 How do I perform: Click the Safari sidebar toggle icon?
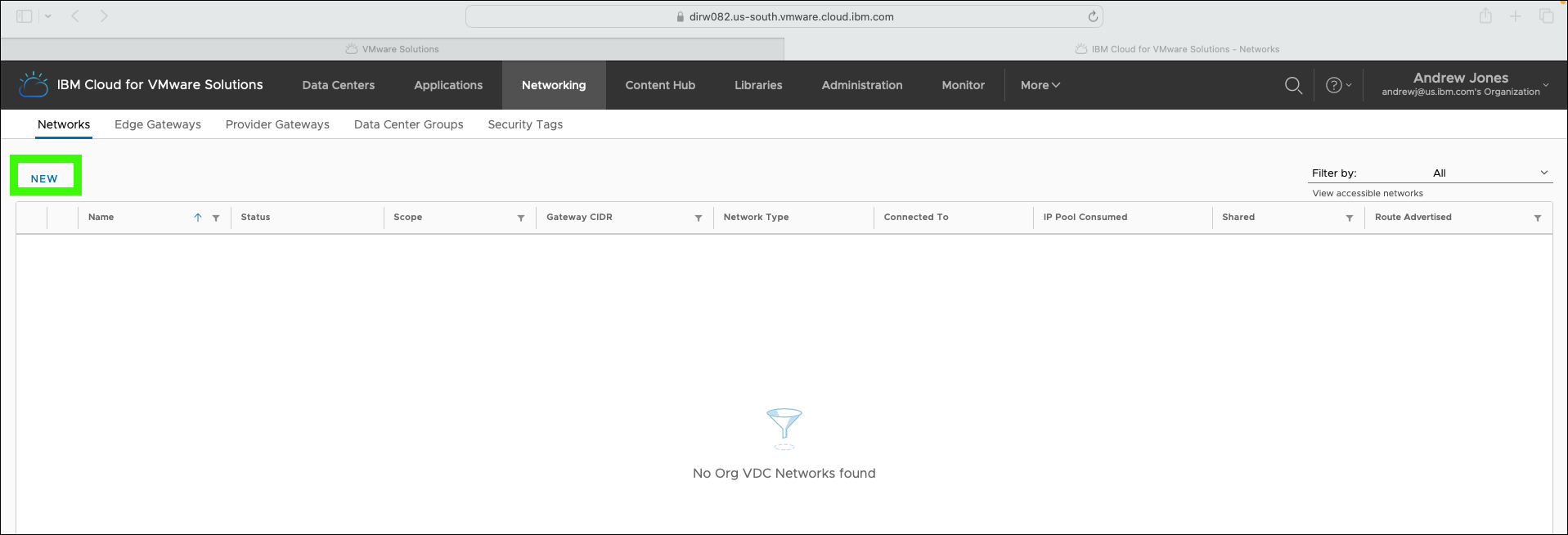tap(25, 16)
